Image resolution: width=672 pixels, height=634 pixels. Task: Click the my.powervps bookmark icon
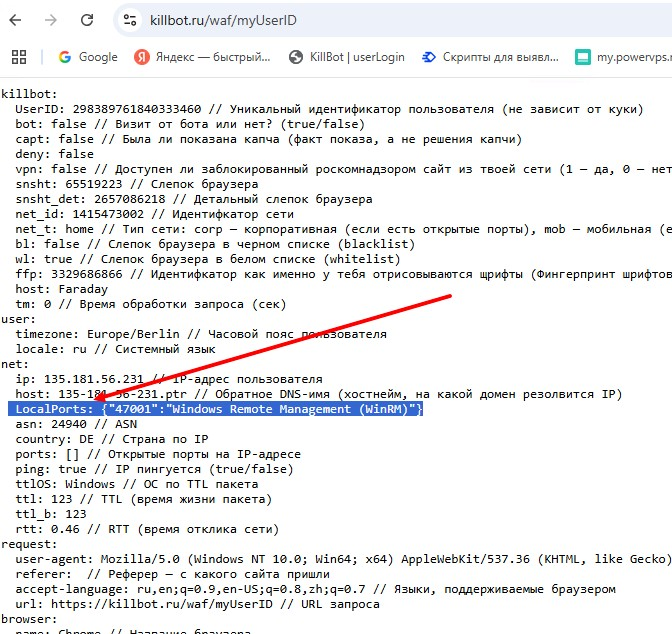coord(583,57)
